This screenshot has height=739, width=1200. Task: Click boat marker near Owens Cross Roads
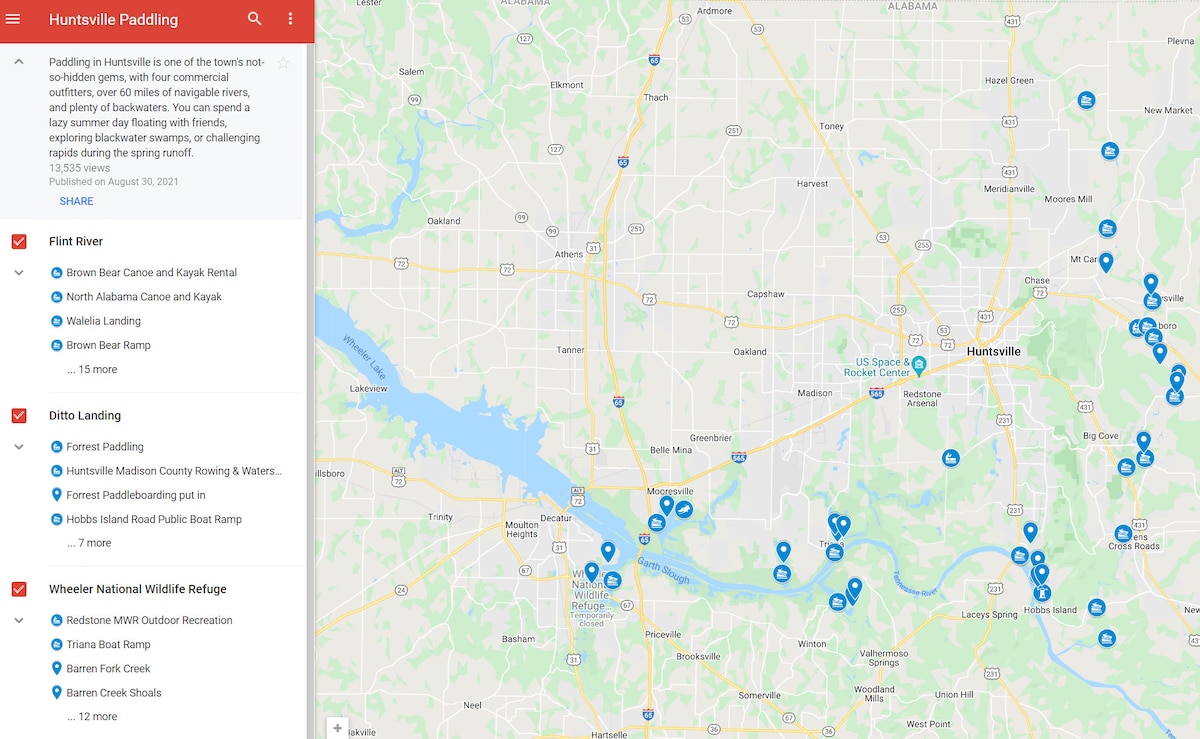click(x=1123, y=534)
